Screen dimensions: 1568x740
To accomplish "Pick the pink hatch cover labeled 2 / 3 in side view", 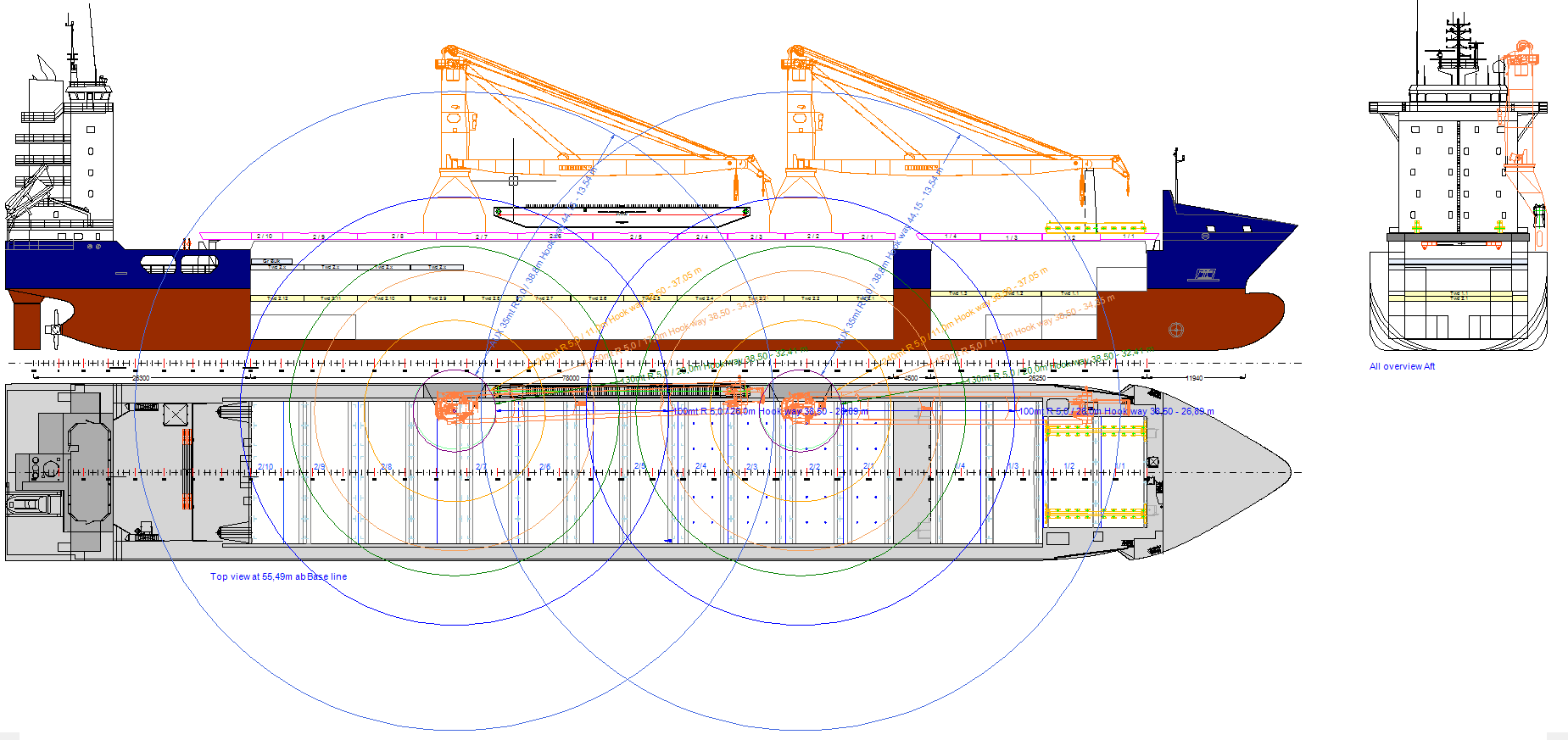I will click(756, 236).
